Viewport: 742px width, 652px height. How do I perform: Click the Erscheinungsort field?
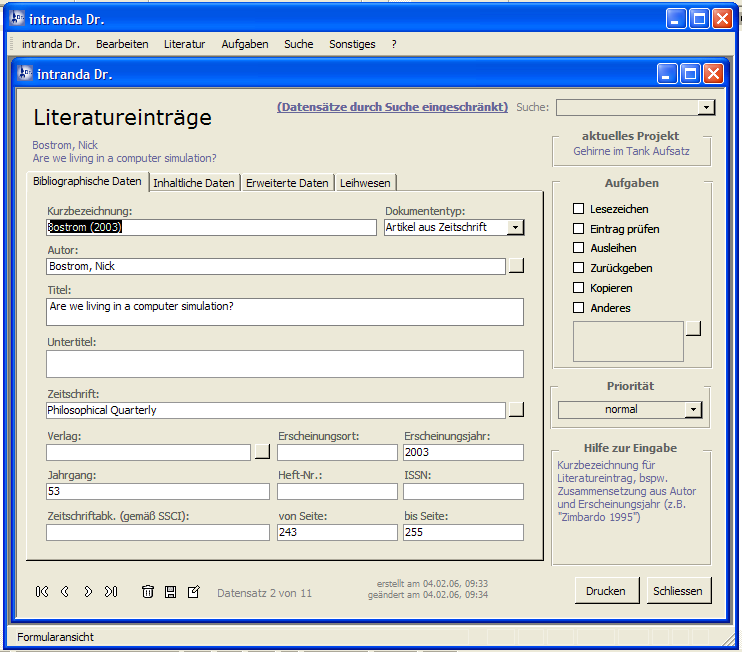(337, 452)
